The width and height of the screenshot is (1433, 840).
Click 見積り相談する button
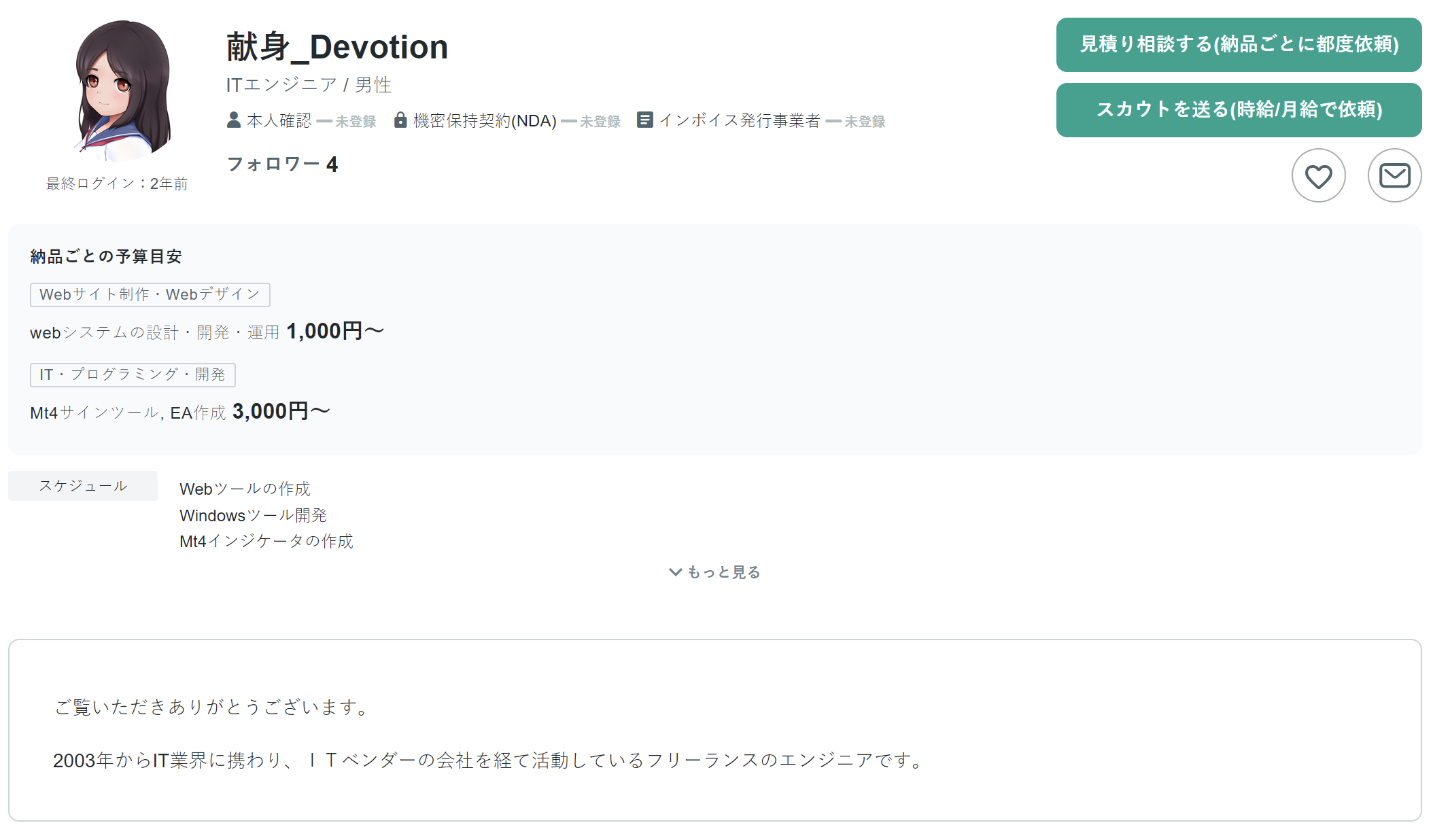(1238, 45)
